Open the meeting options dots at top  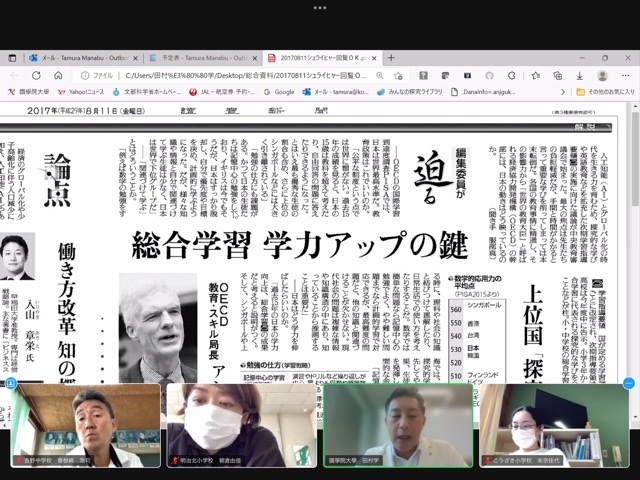pyautogui.click(x=320, y=7)
